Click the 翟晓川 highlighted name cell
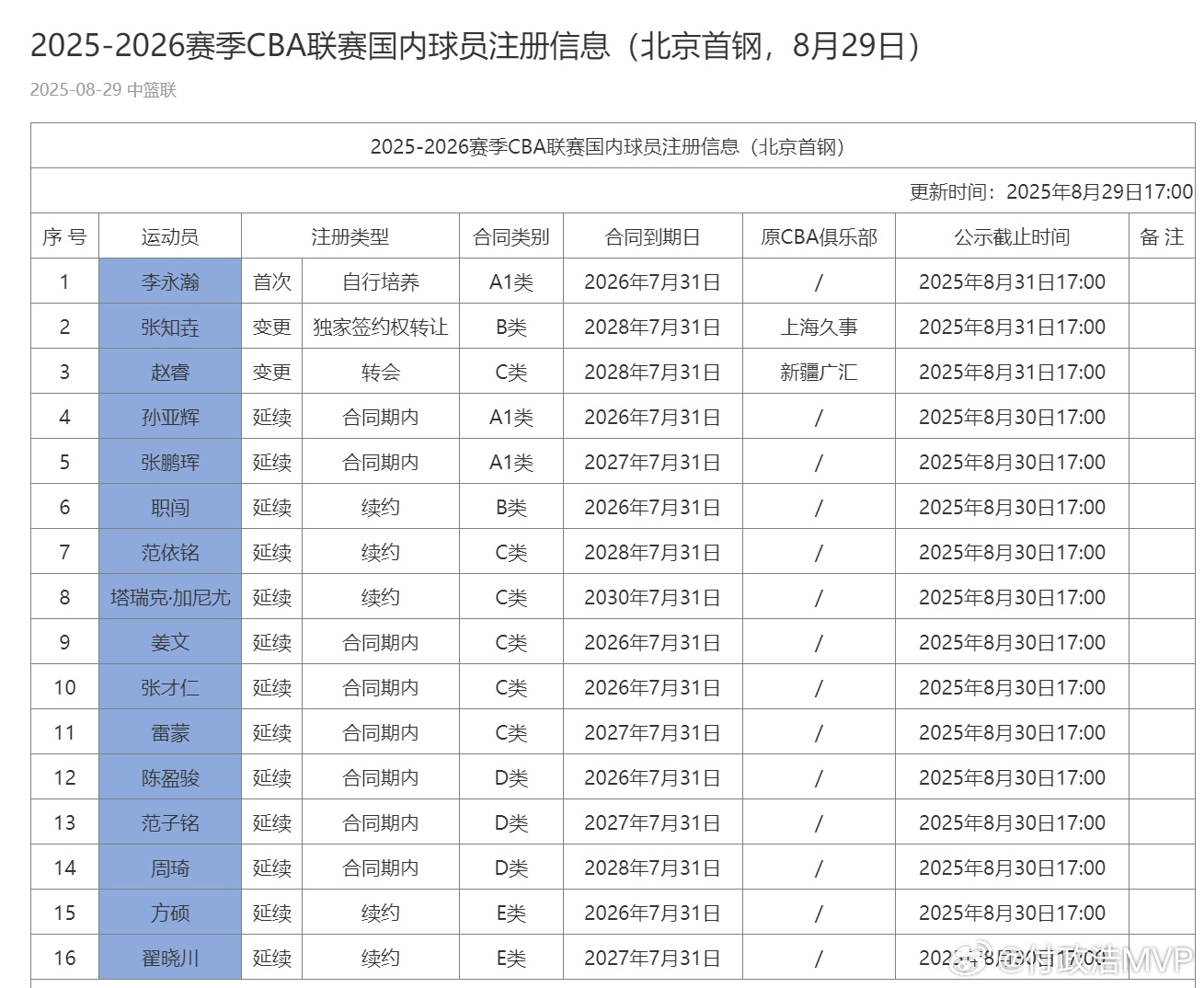Screen dimensions: 1204x988 tap(170, 958)
